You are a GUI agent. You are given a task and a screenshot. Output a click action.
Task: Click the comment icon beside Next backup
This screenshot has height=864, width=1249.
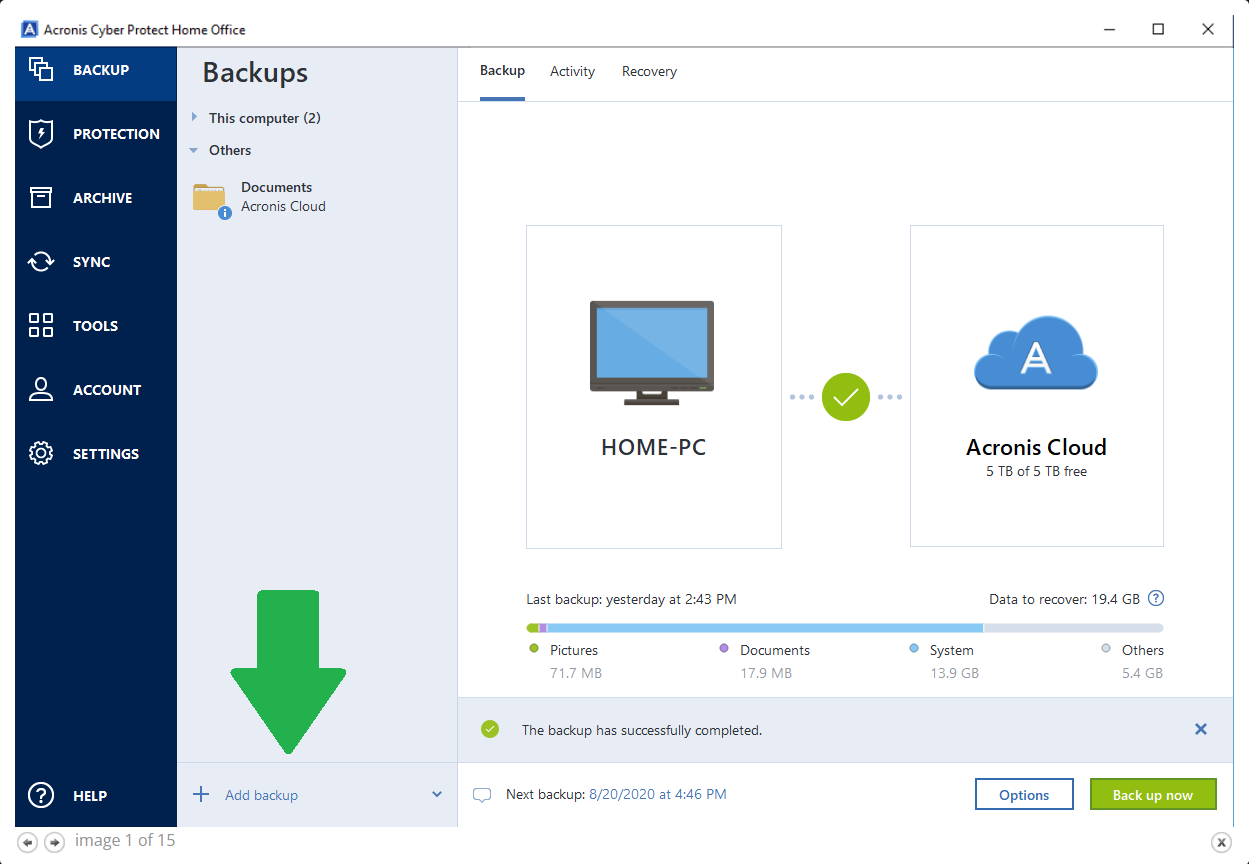tap(482, 796)
